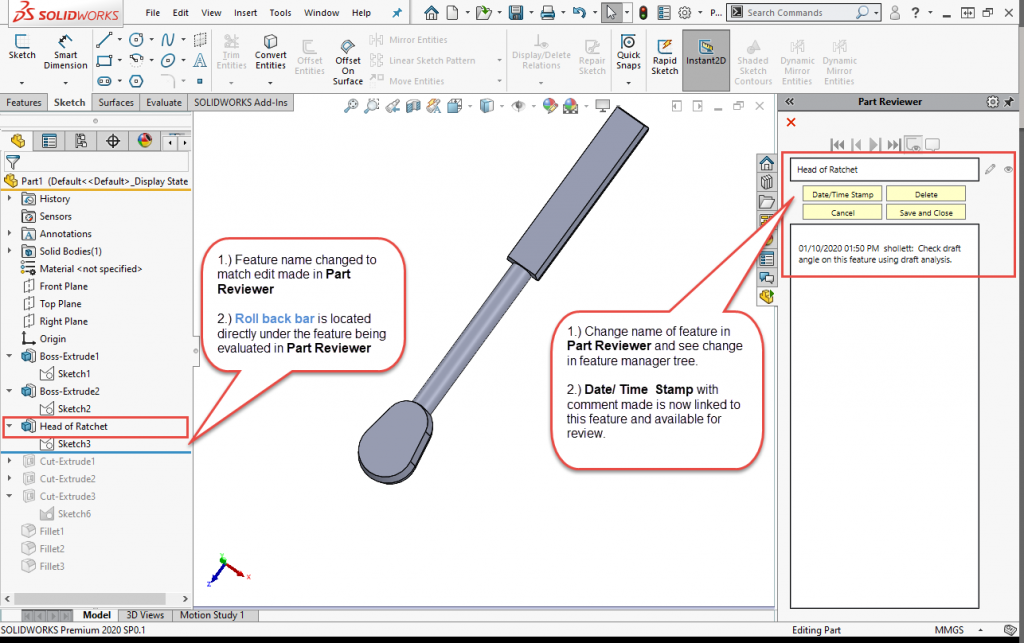Image resolution: width=1024 pixels, height=643 pixels.
Task: Click the rebuild traffic light icon
Action: (x=643, y=12)
